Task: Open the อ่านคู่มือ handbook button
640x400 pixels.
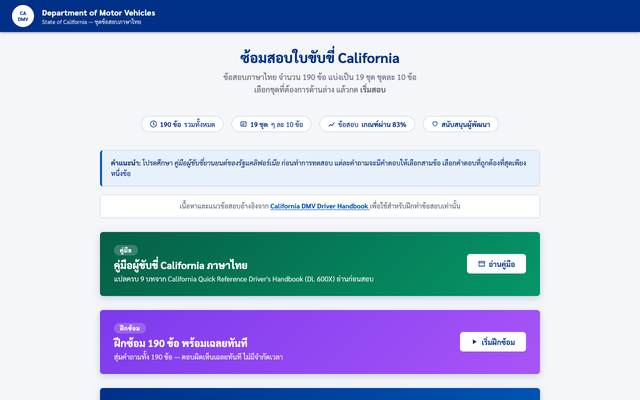Action: click(x=496, y=264)
